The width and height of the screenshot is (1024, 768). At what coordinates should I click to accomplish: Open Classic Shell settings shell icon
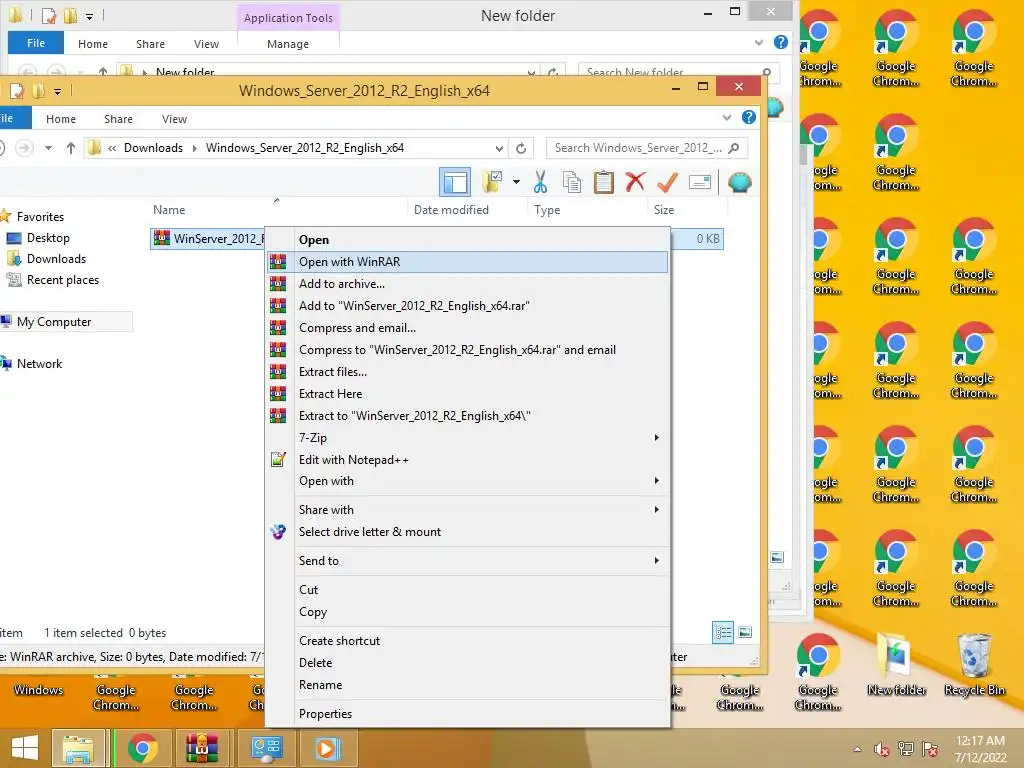739,182
